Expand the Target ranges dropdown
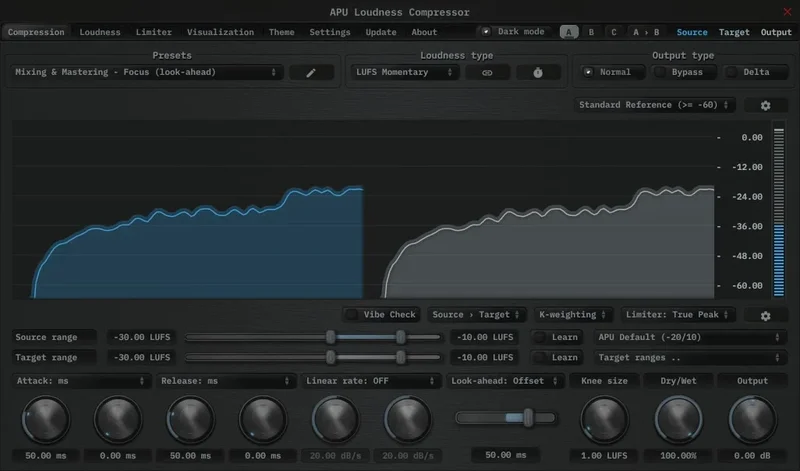800x471 pixels. click(x=689, y=357)
